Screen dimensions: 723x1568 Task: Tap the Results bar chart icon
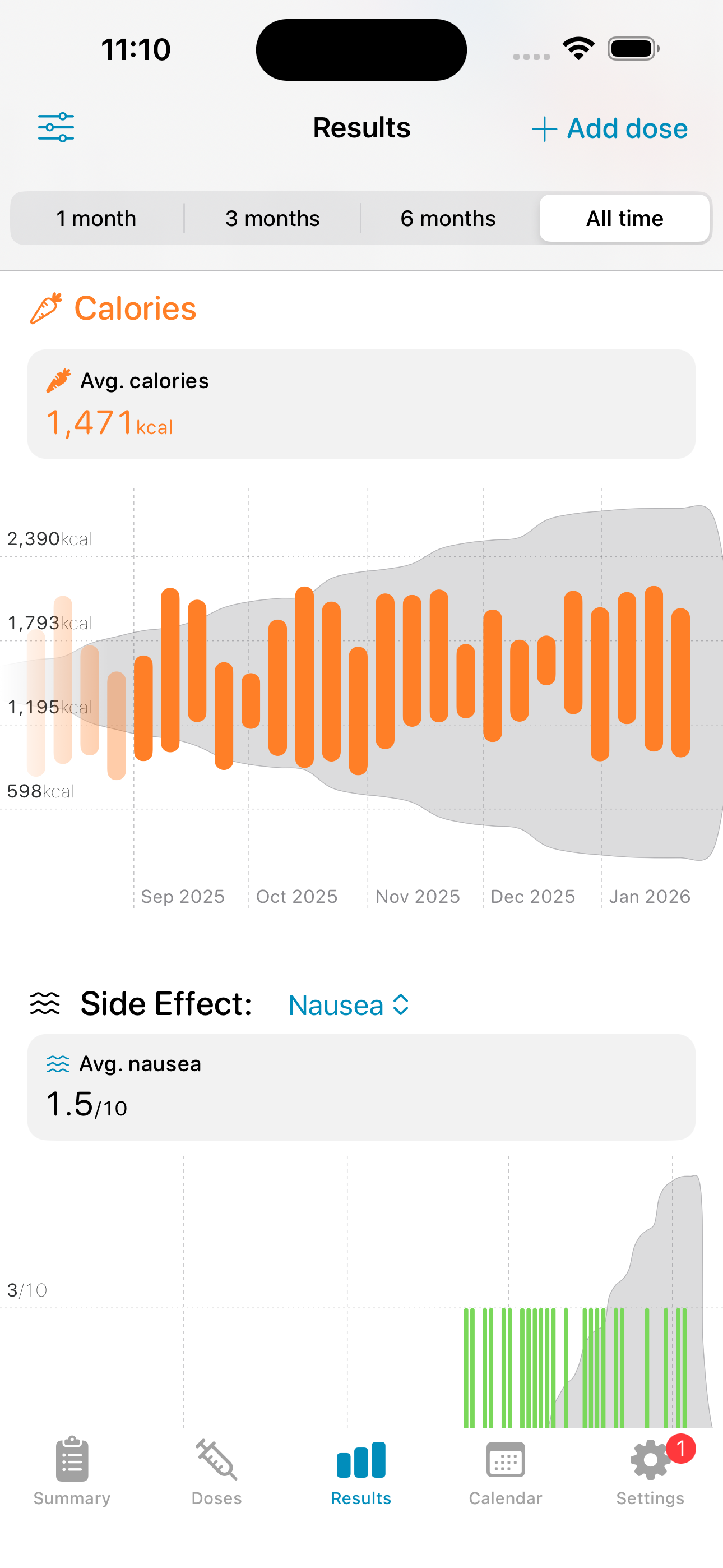(x=361, y=1460)
